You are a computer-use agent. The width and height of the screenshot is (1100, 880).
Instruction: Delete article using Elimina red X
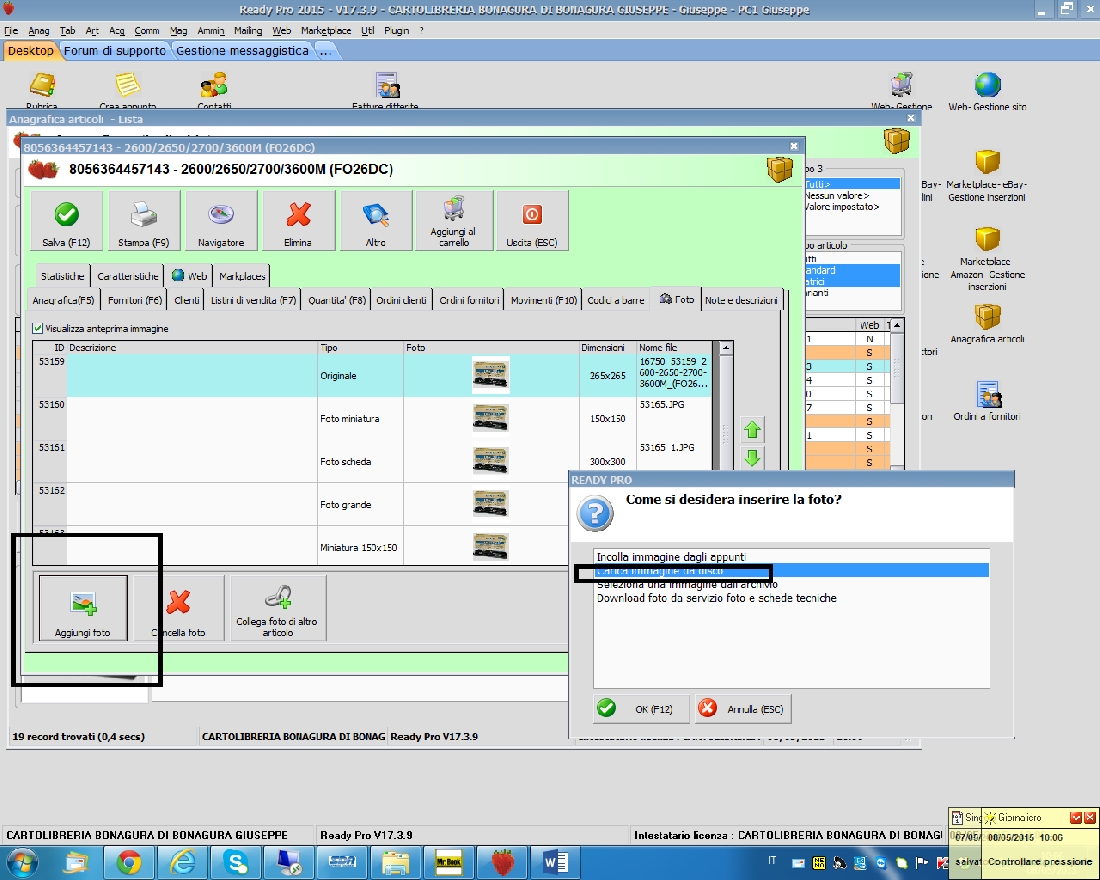pyautogui.click(x=298, y=220)
